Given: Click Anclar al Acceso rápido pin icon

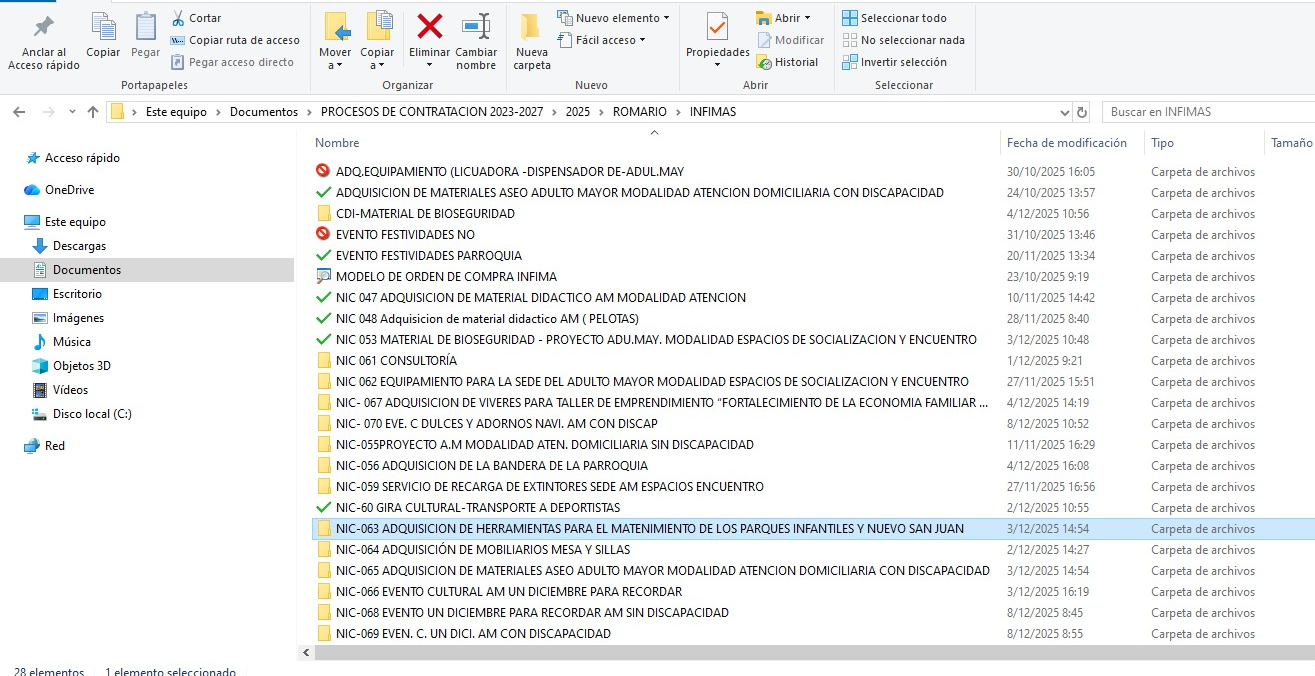Looking at the screenshot, I should click(x=44, y=27).
